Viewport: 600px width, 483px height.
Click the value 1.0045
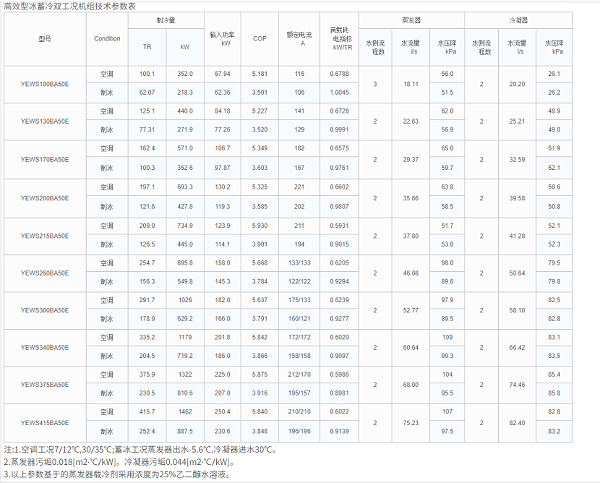(339, 92)
